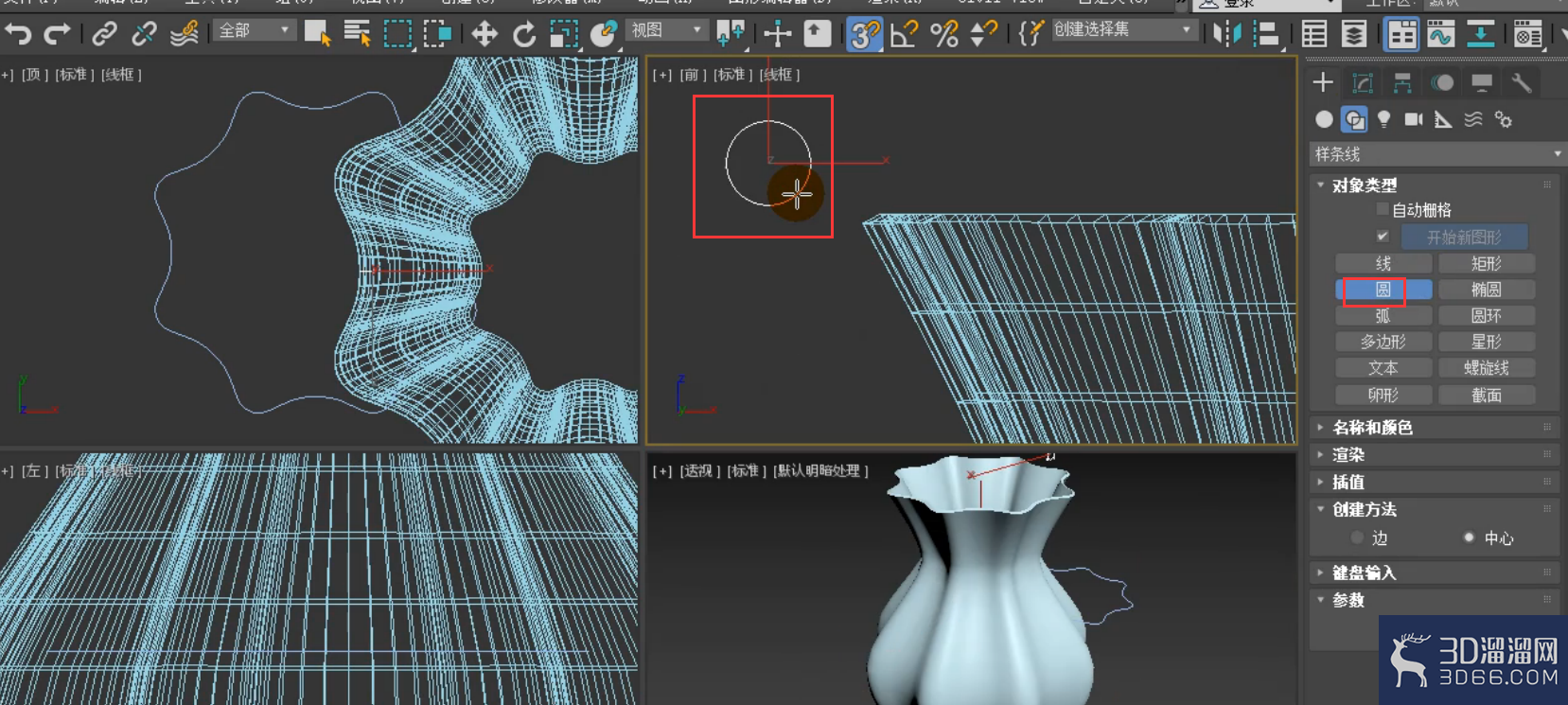Toggle Window/Crossing selection mode

pos(437,34)
